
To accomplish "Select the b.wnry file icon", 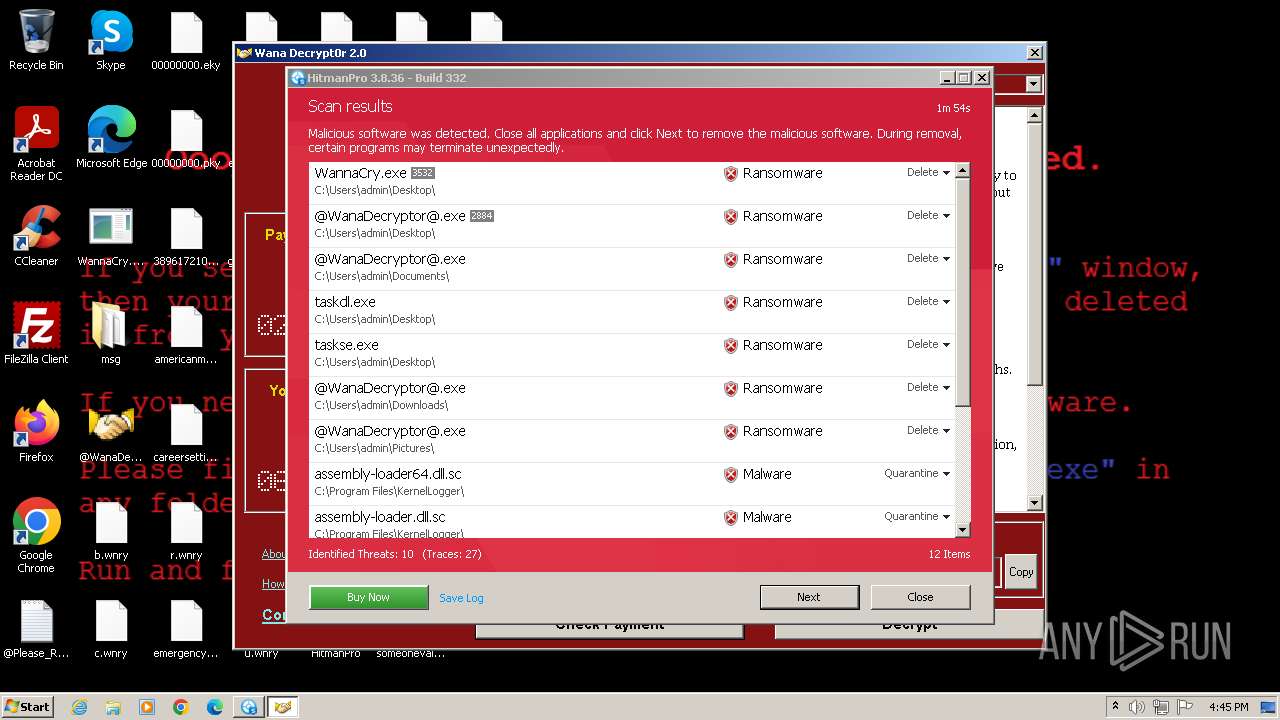I will pos(111,529).
